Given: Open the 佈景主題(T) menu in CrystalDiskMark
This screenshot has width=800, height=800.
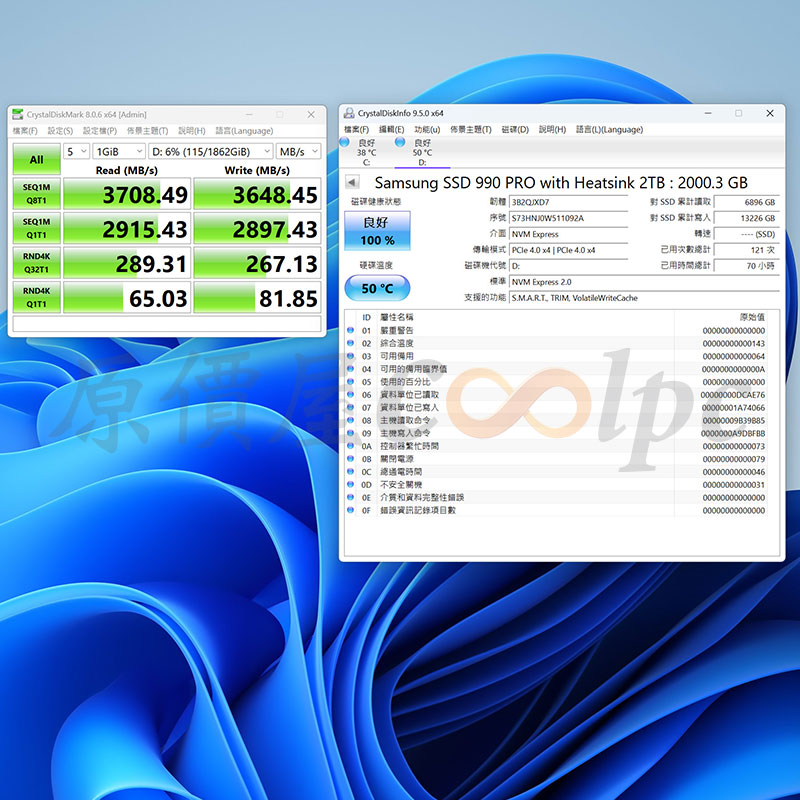Looking at the screenshot, I should pos(147,131).
